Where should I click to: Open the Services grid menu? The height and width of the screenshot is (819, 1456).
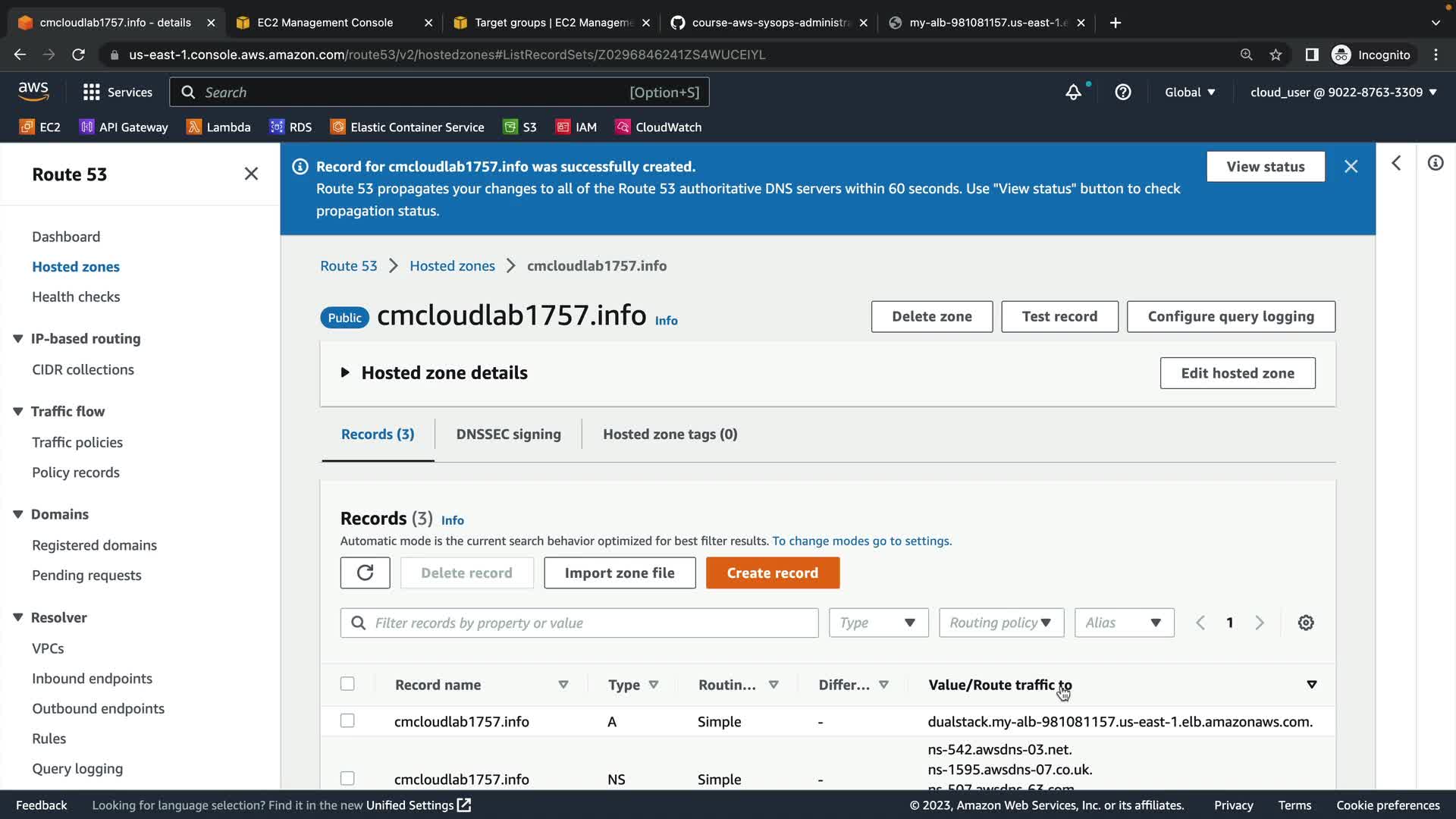click(117, 93)
